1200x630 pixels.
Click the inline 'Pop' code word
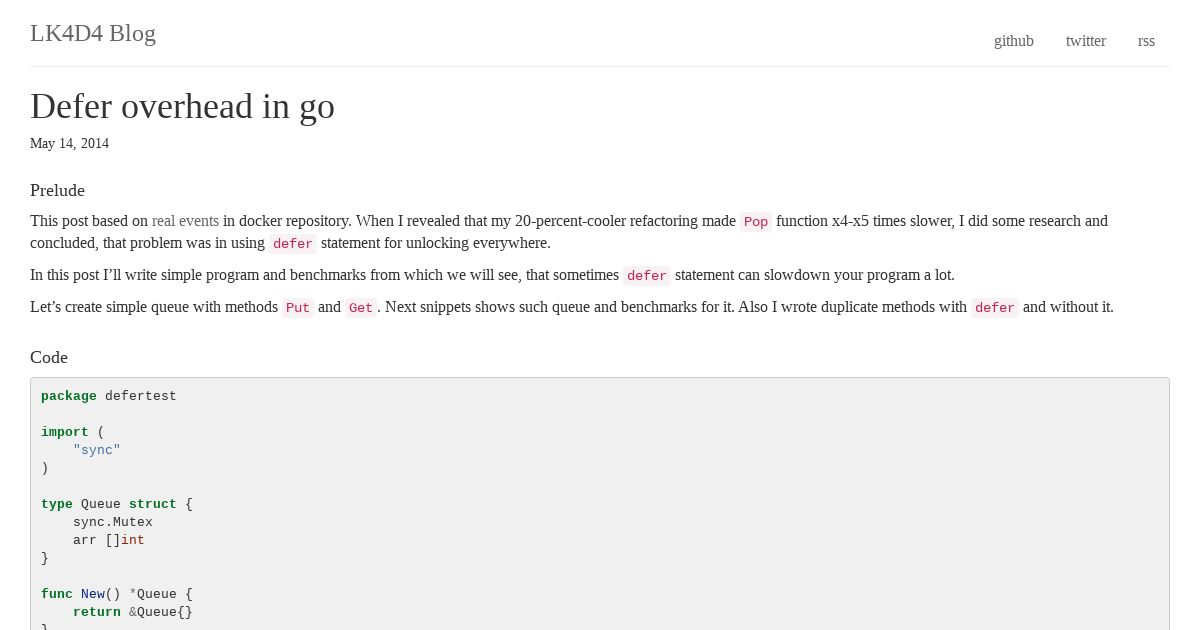coord(756,222)
